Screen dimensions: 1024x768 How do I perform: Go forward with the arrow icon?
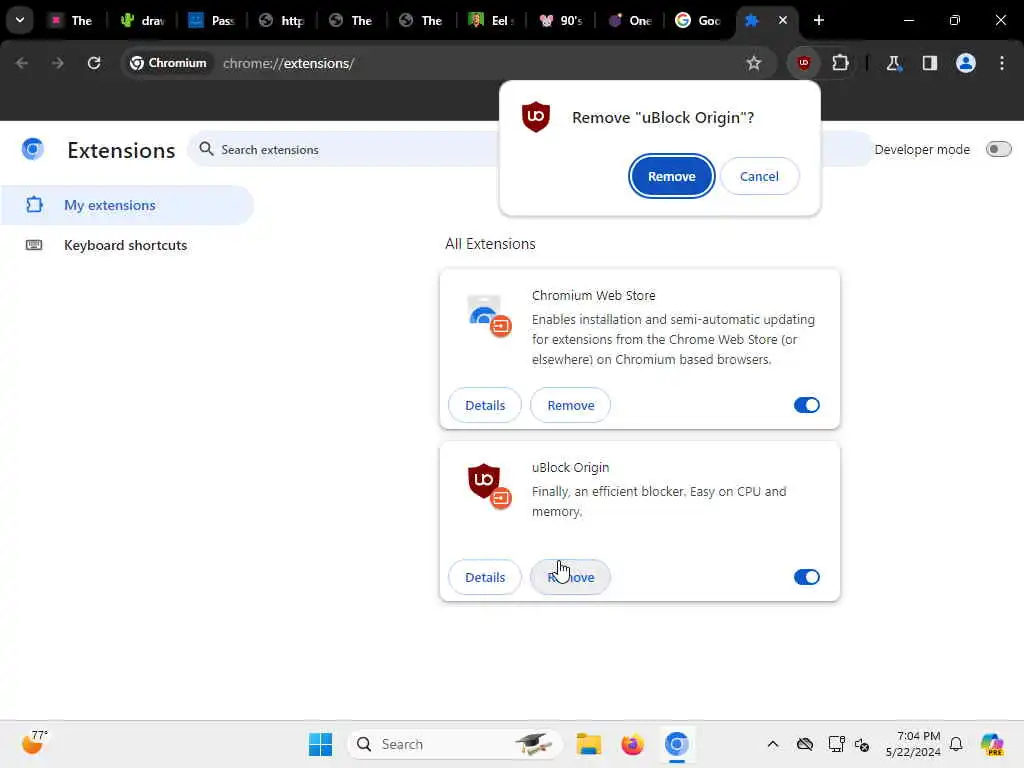pos(57,63)
